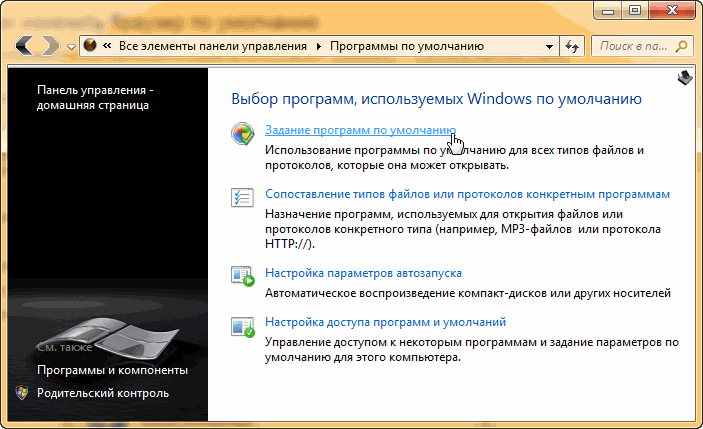Click the file associations checklist icon

(242, 197)
